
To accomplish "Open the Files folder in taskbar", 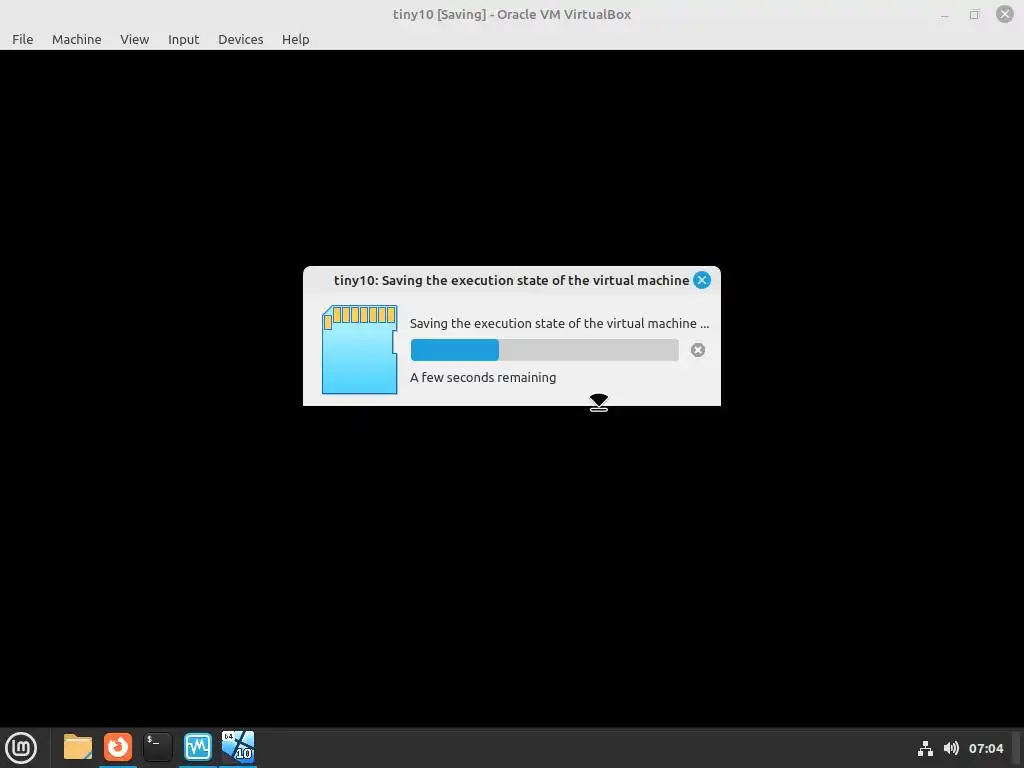I will (x=78, y=747).
